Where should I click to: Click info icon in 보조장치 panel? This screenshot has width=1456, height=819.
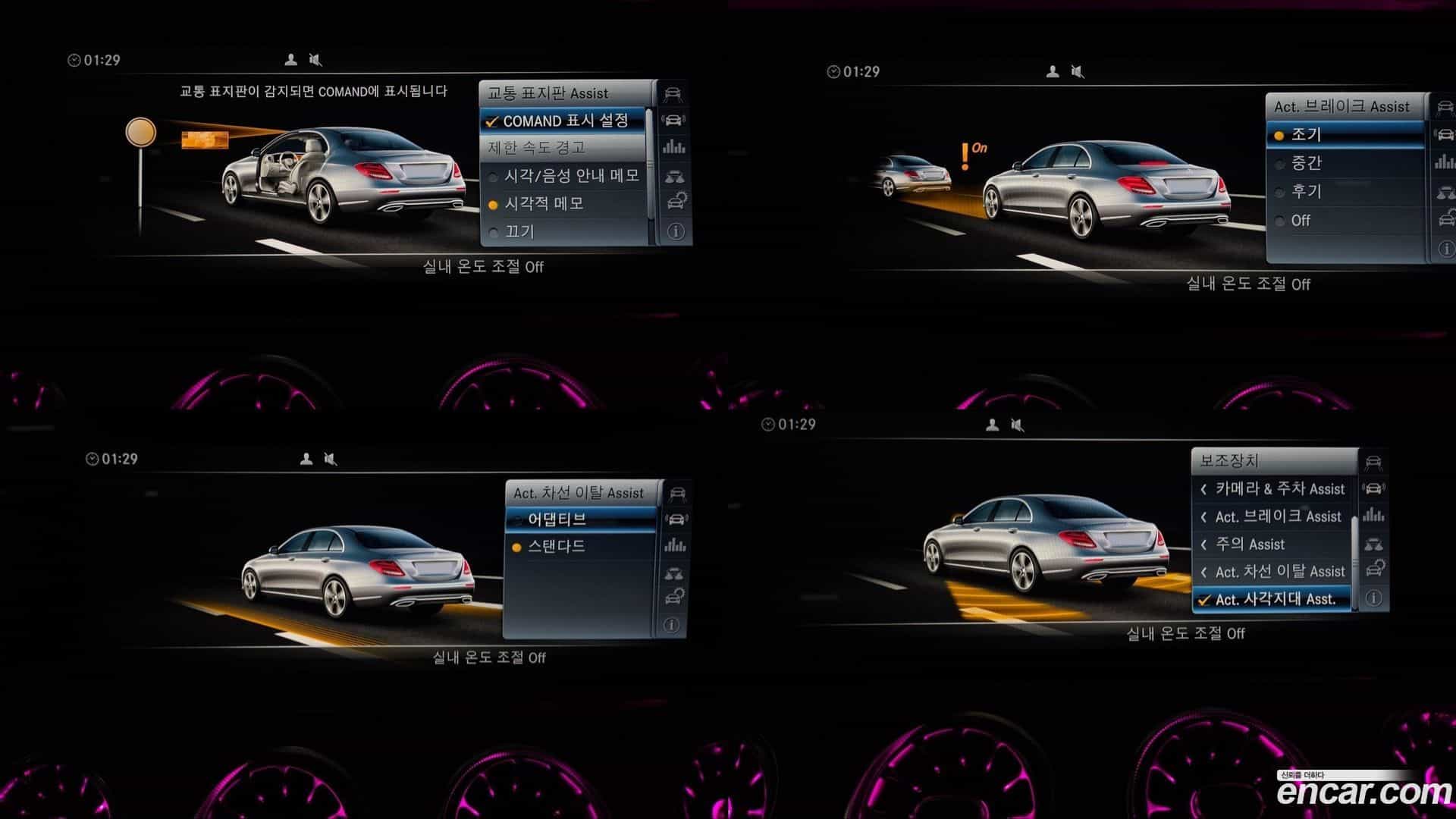click(x=1373, y=598)
